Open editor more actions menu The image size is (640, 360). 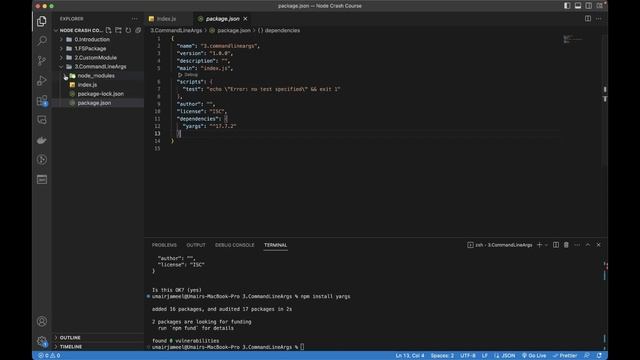[x=598, y=19]
